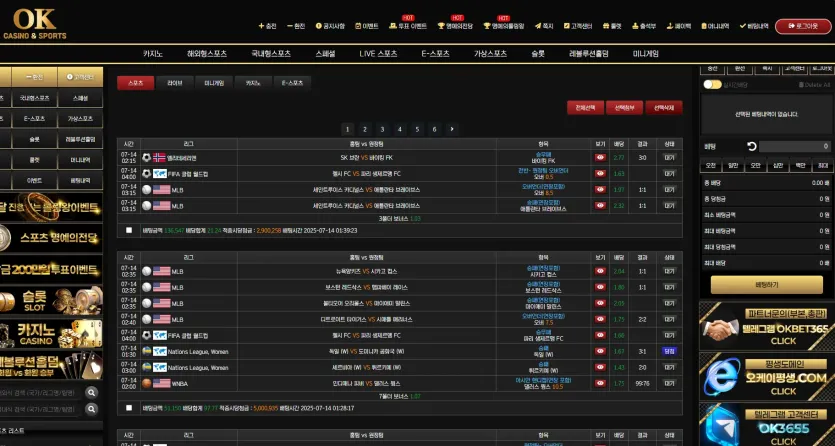
Task: Click the 십만 quick amount button
Action: (778, 166)
